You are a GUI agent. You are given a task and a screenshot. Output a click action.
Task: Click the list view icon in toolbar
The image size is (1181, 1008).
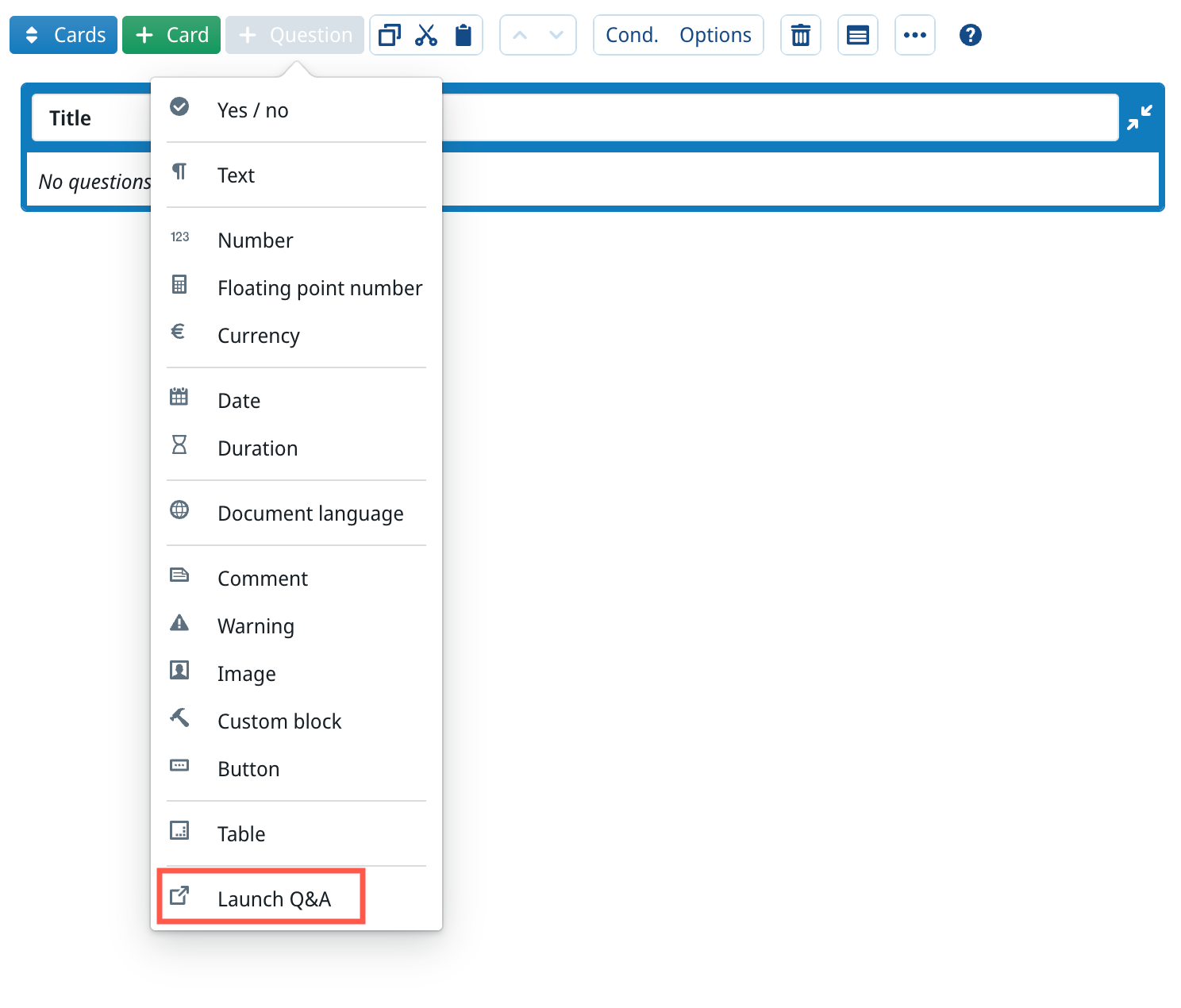point(857,35)
